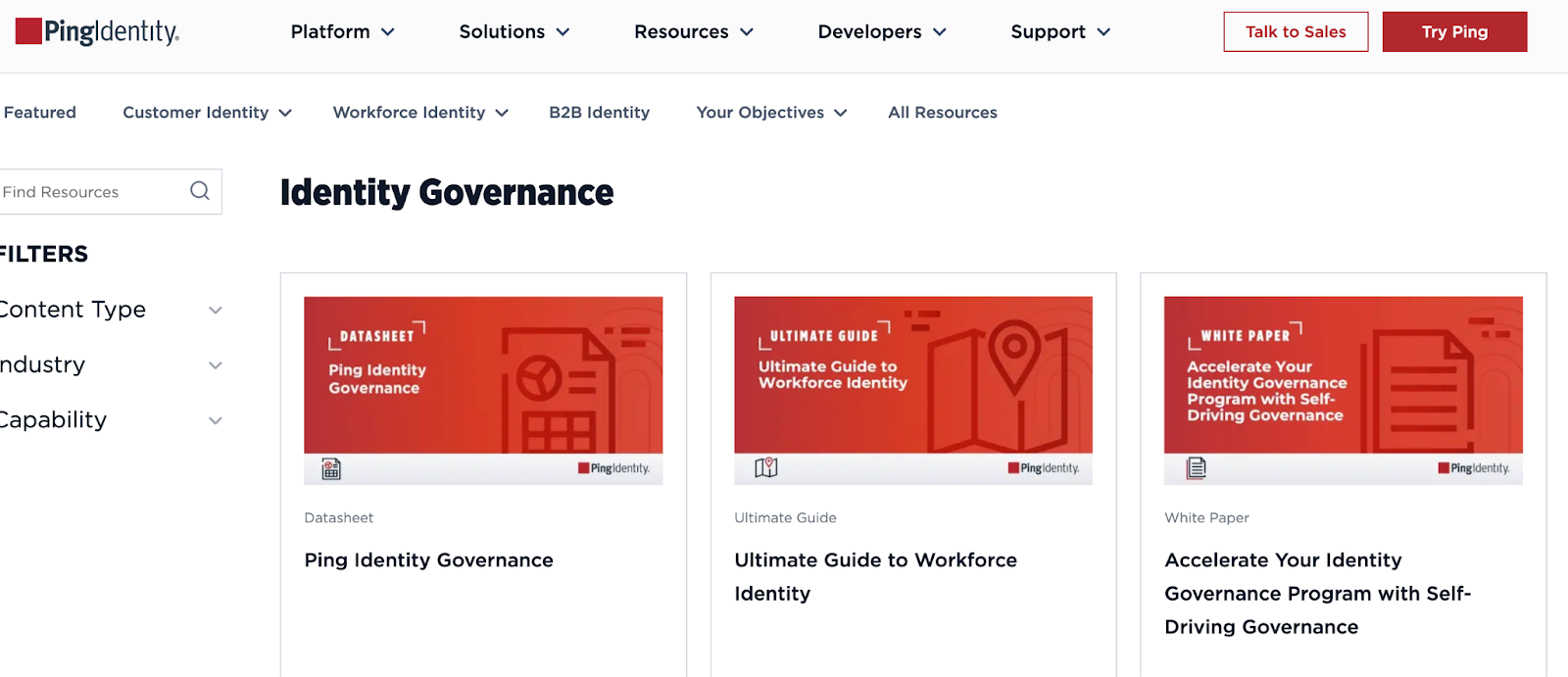The height and width of the screenshot is (677, 1568).
Task: Open the Ultimate Guide to Workforce Identity thumbnail
Action: pyautogui.click(x=913, y=390)
